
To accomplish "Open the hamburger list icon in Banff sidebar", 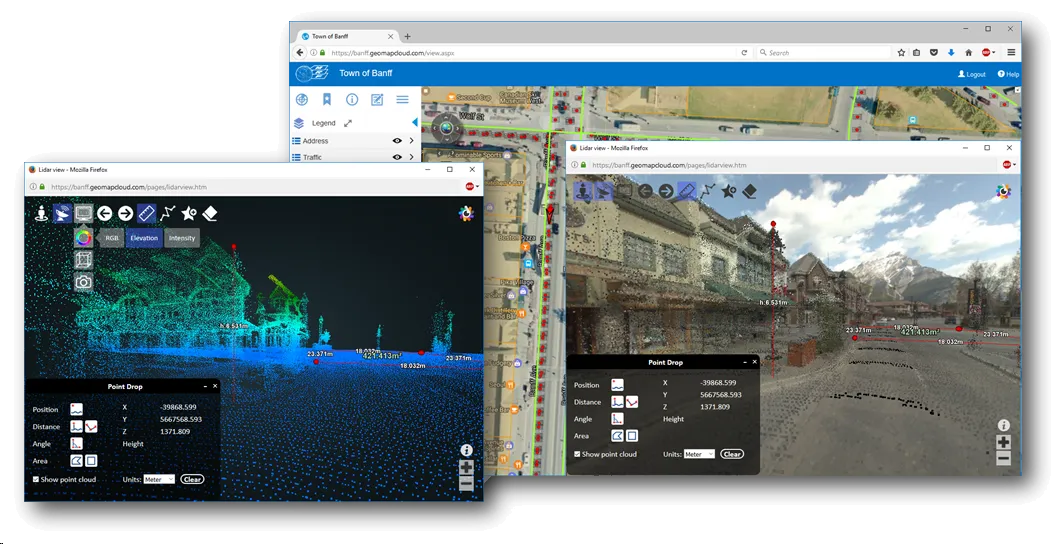I will click(403, 99).
